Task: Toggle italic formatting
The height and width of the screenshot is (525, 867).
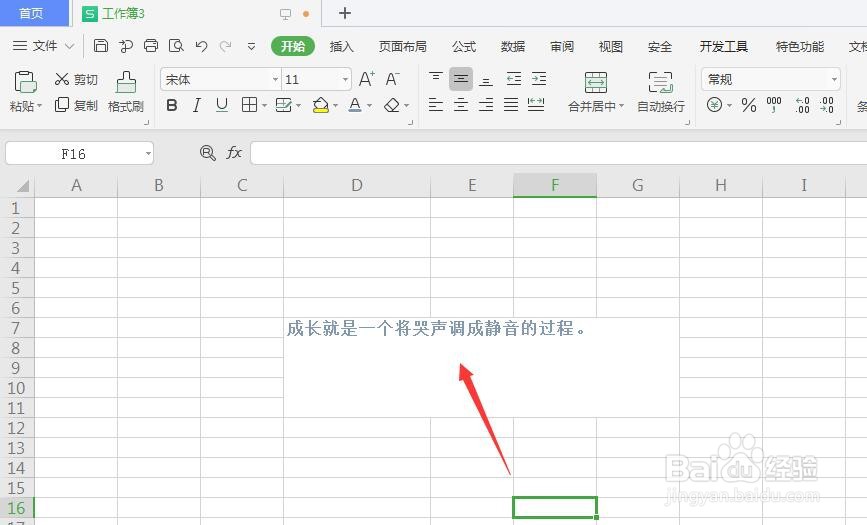Action: [x=197, y=105]
